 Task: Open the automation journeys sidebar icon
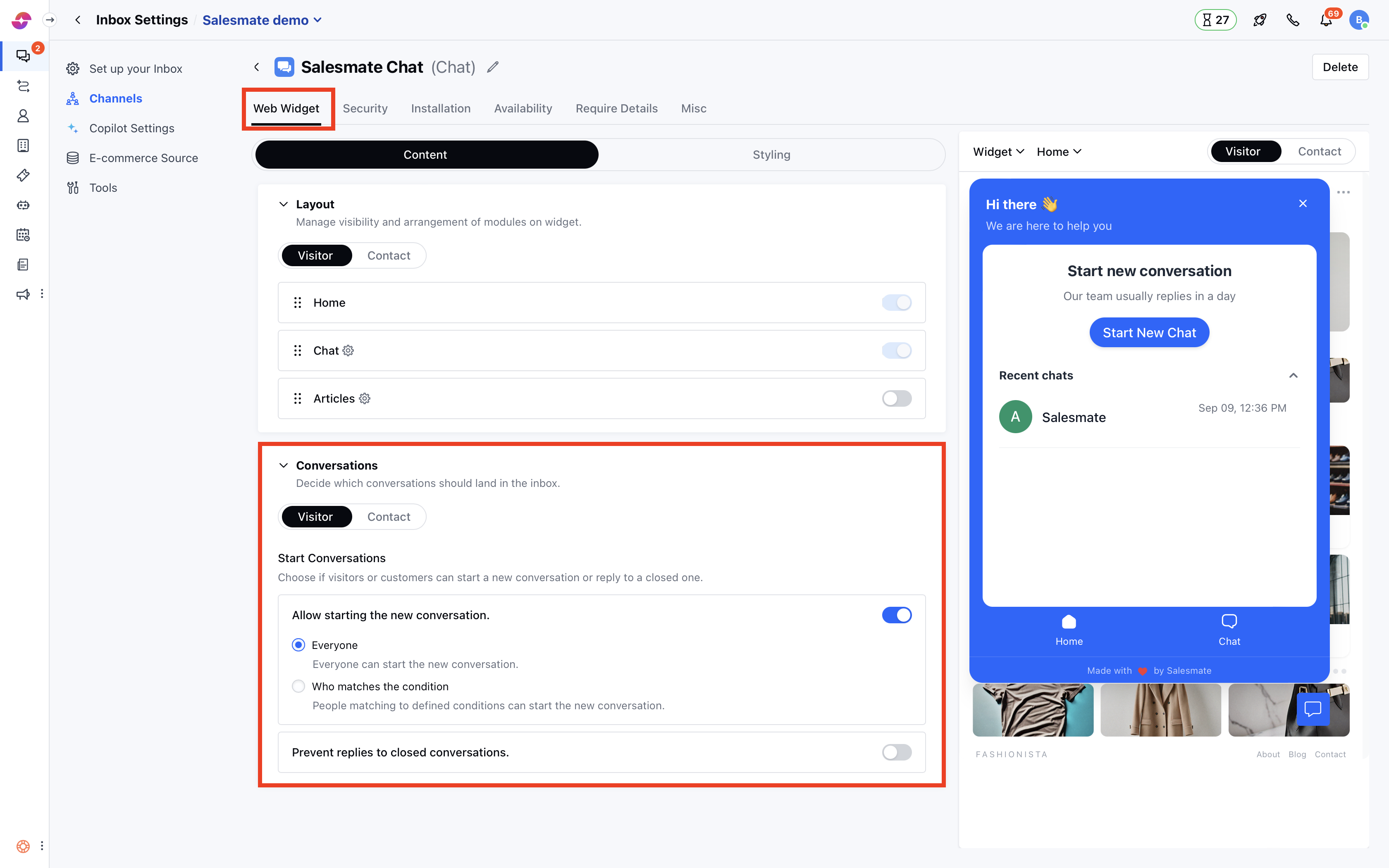pos(23,86)
